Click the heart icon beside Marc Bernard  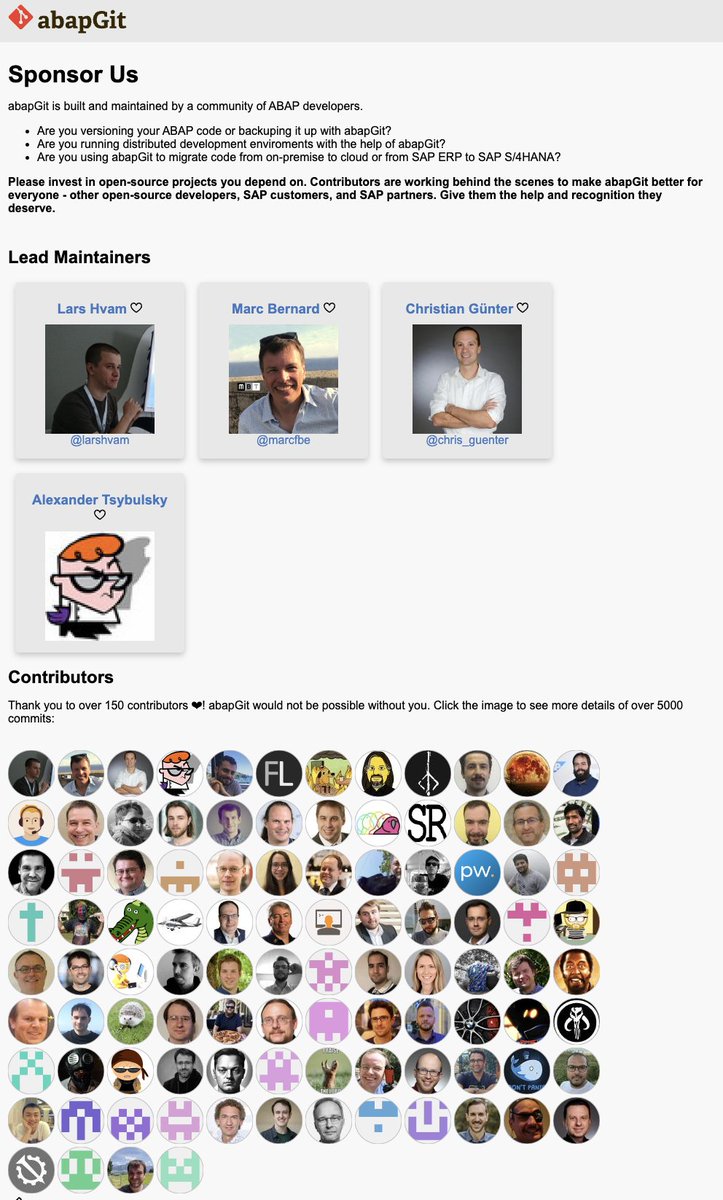[330, 308]
